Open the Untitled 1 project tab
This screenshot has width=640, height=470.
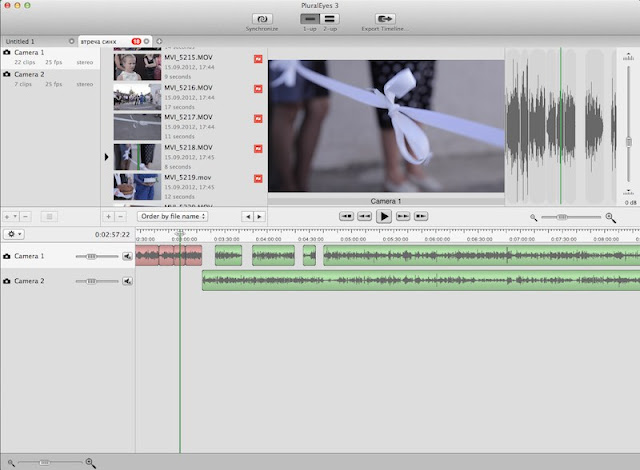(20, 41)
